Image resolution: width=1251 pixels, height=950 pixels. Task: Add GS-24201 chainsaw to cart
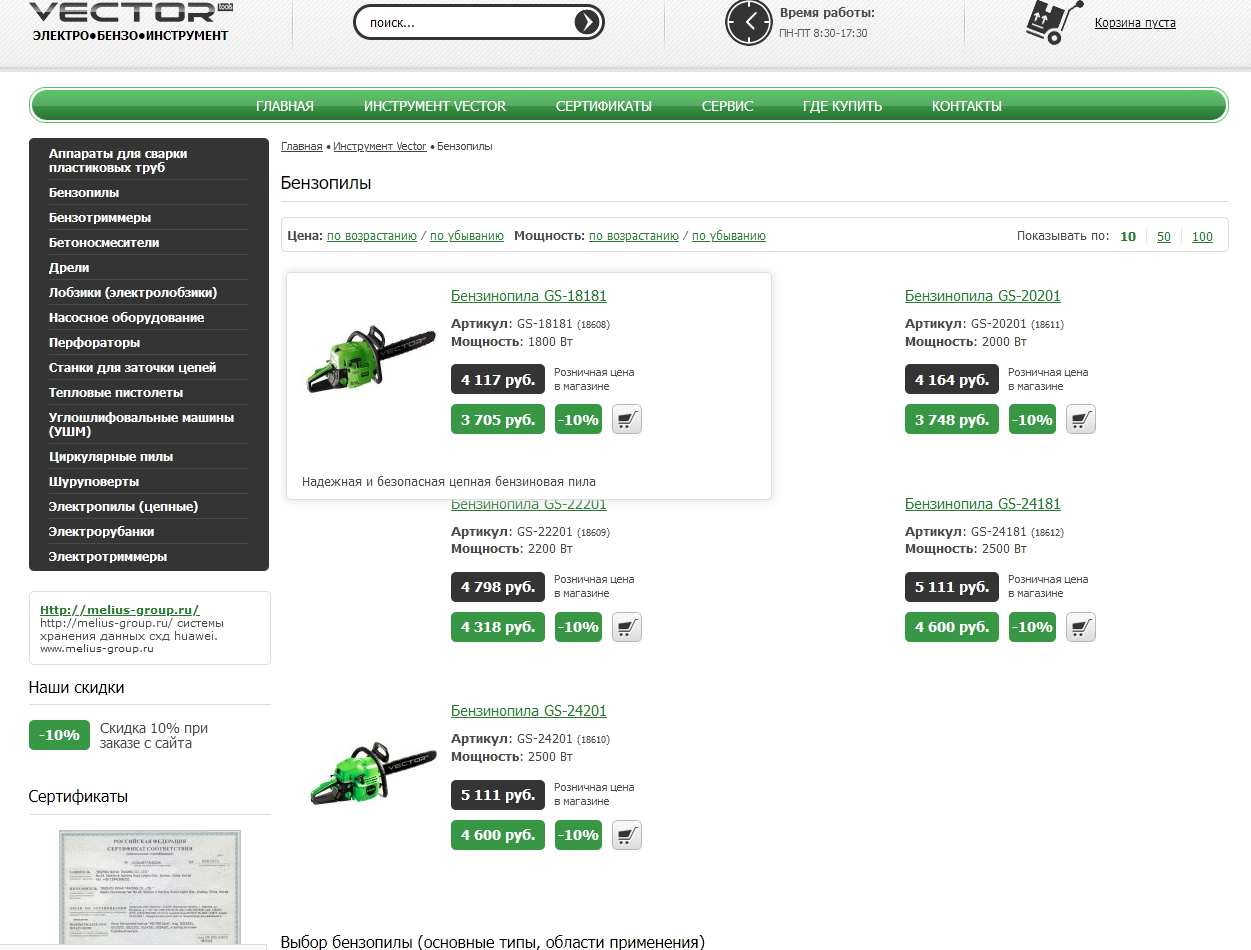(x=627, y=835)
